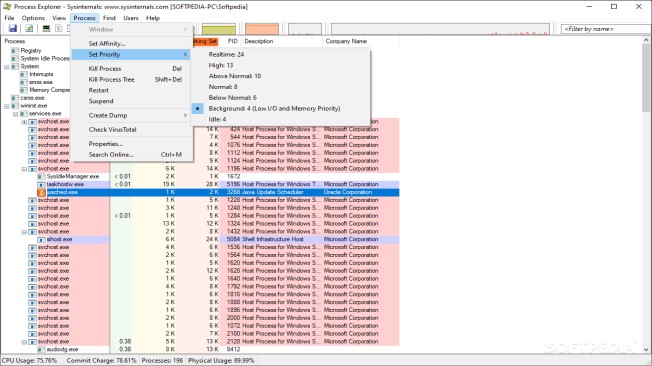Choose the Realtime: 24 priority
Image resolution: width=652 pixels, height=366 pixels.
pyautogui.click(x=226, y=54)
